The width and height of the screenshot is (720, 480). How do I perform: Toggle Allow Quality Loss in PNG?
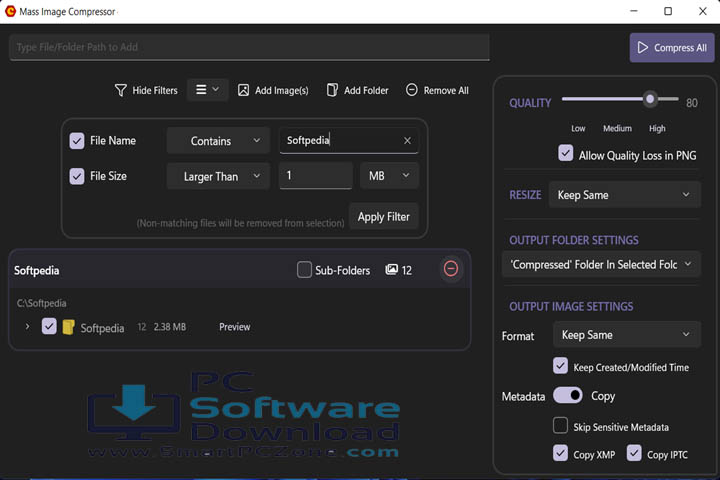(x=566, y=153)
